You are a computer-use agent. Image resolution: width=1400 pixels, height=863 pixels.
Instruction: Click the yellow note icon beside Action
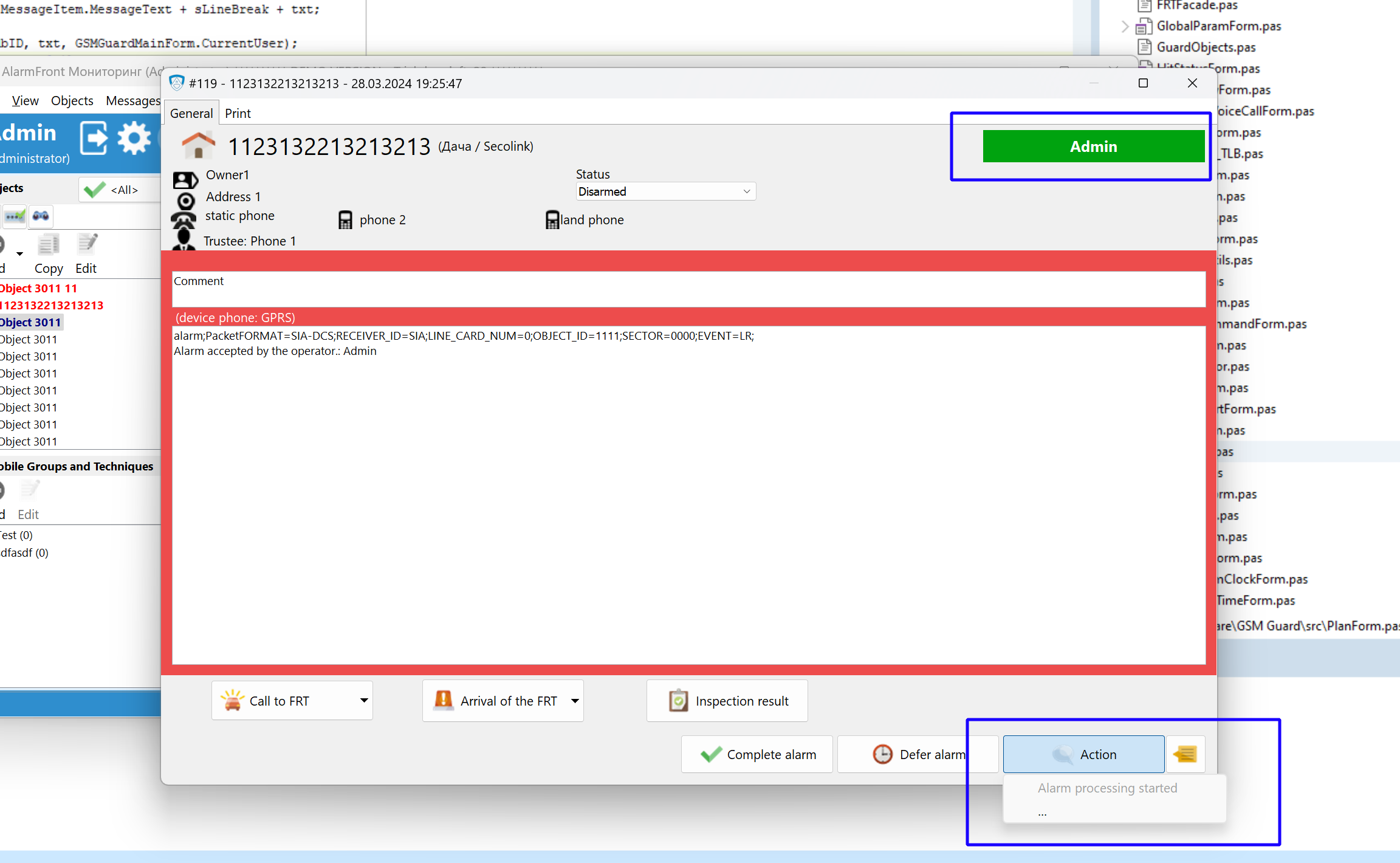pyautogui.click(x=1185, y=754)
